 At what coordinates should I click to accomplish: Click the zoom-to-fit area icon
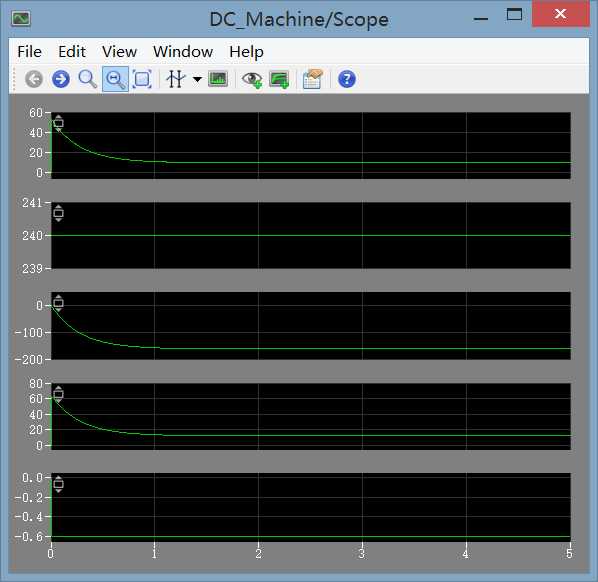pos(142,79)
